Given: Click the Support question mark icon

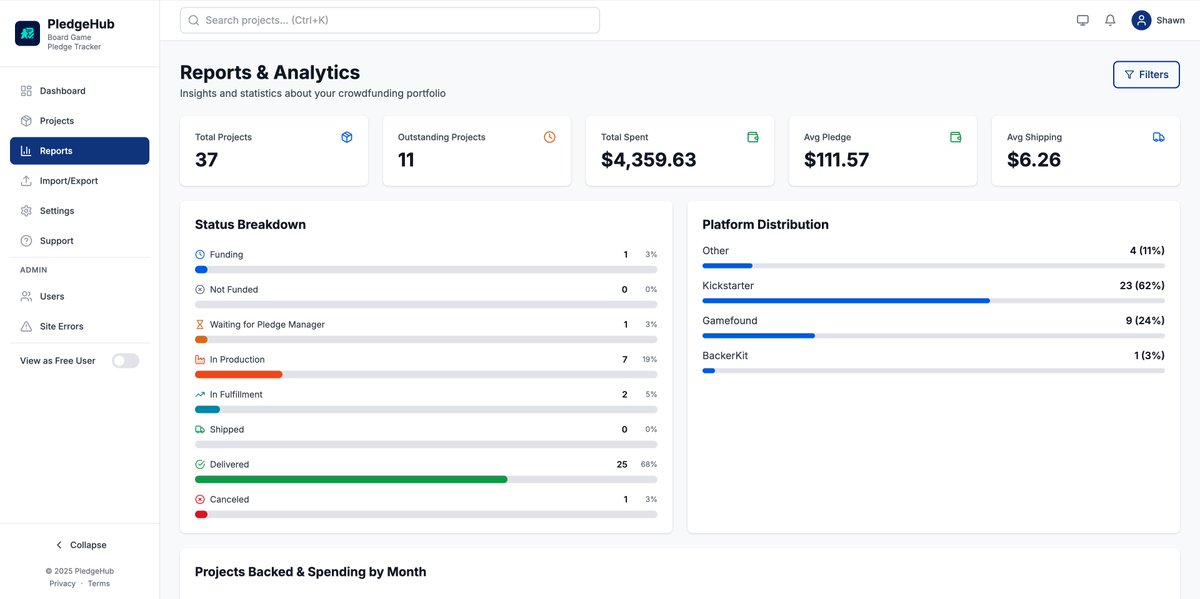Looking at the screenshot, I should (26, 241).
